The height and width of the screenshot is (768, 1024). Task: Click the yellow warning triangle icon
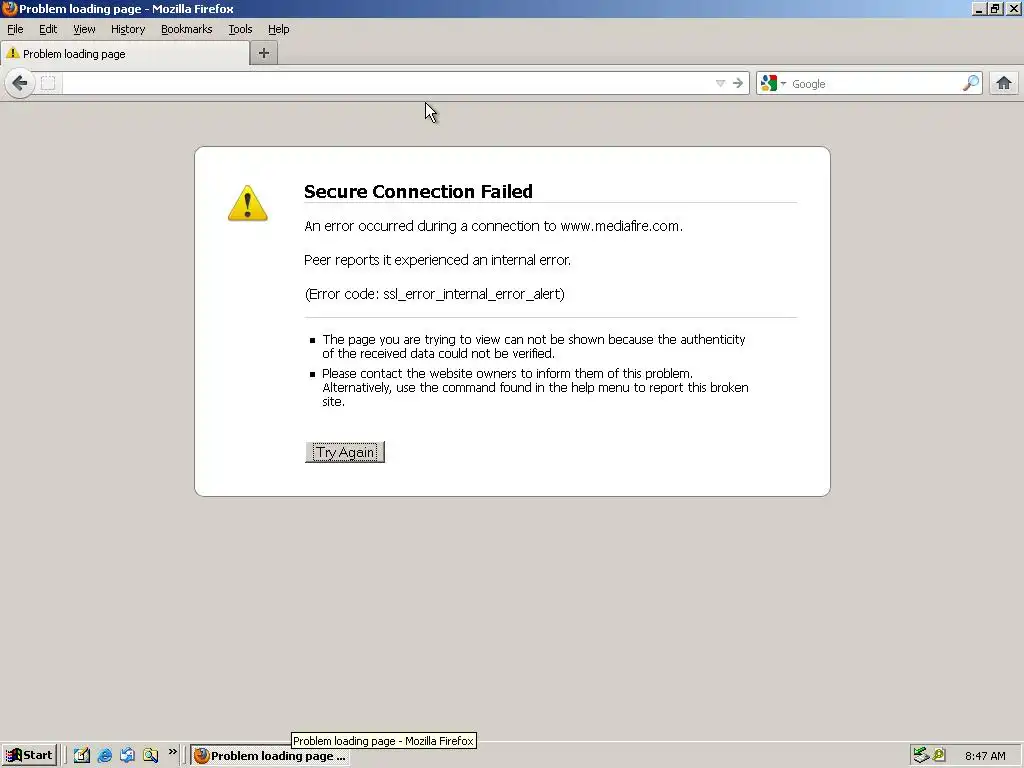point(248,203)
